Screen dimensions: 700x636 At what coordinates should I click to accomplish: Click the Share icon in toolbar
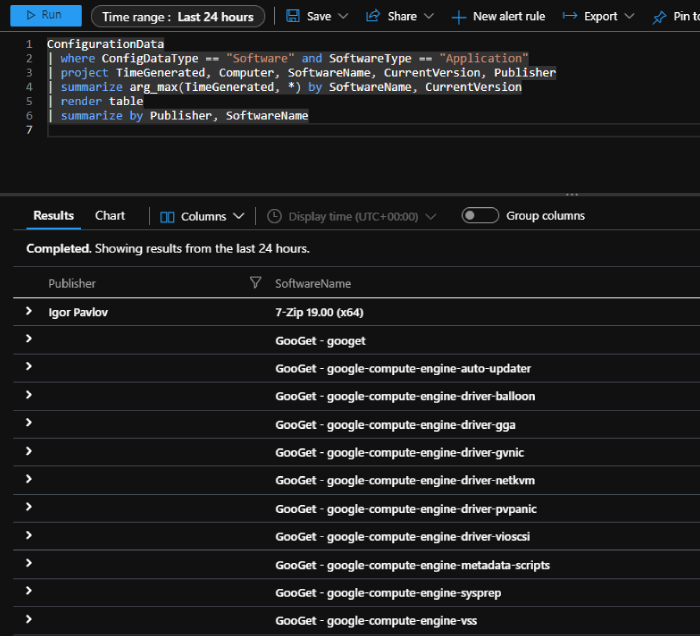pyautogui.click(x=373, y=16)
